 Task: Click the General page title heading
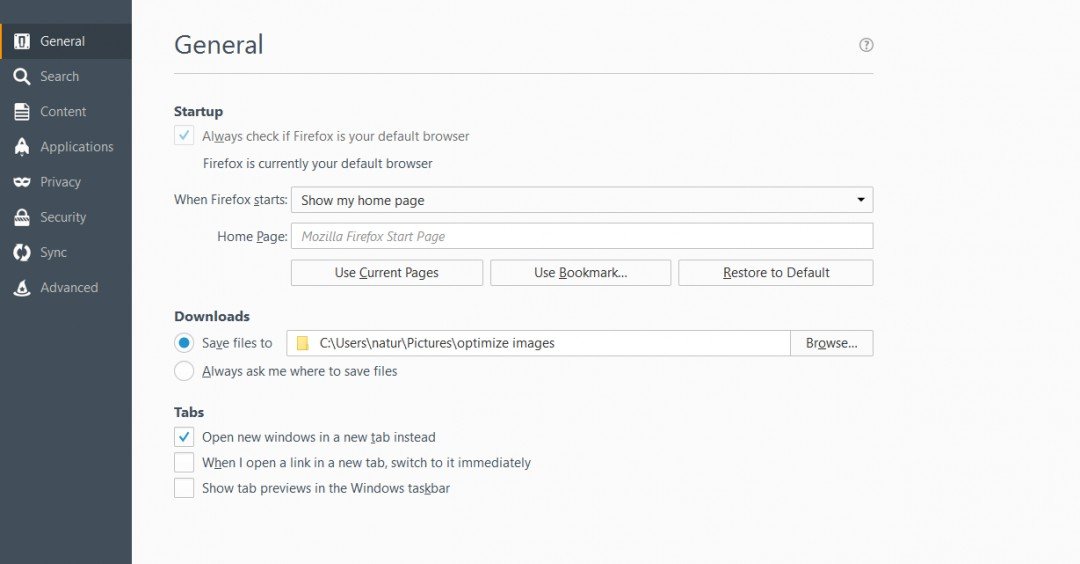218,45
